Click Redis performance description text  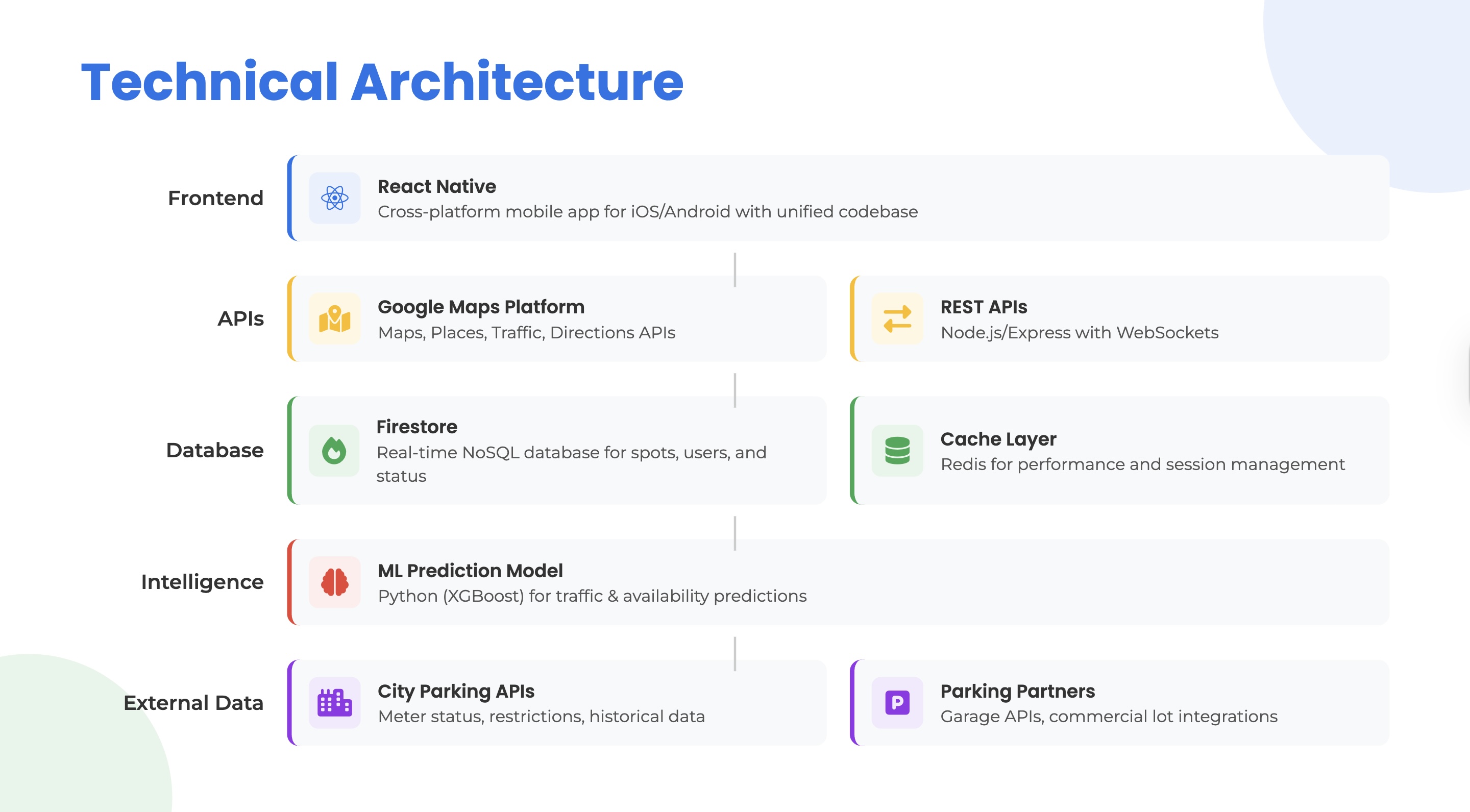click(1142, 464)
